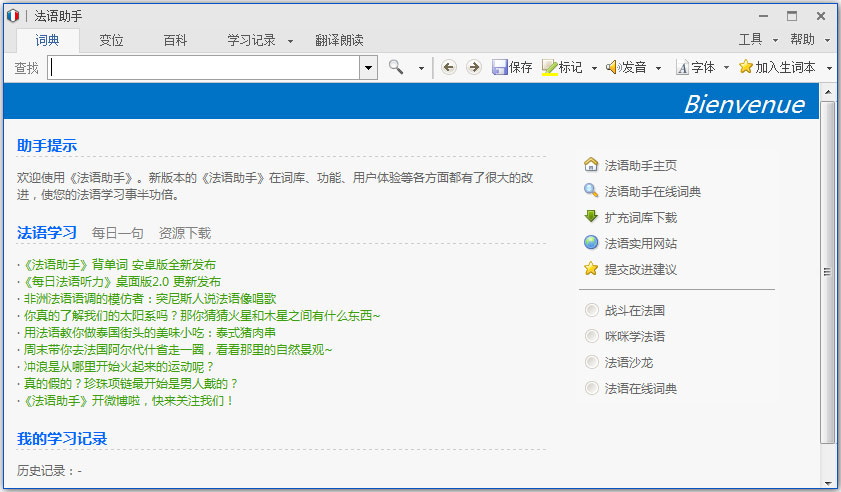Viewport: 841px width, 492px height.
Task: Select the 资源下载 section tab
Action: 184,233
